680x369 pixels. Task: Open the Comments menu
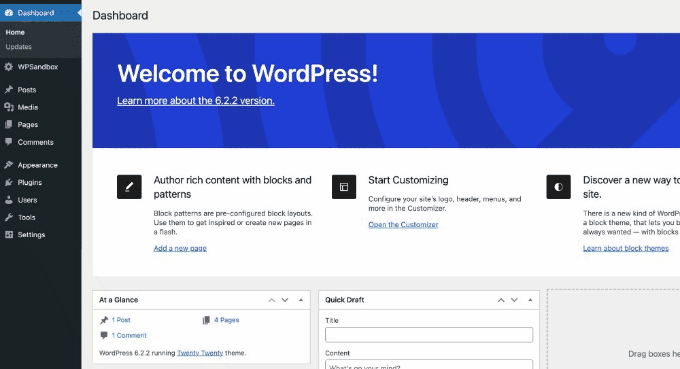point(40,142)
